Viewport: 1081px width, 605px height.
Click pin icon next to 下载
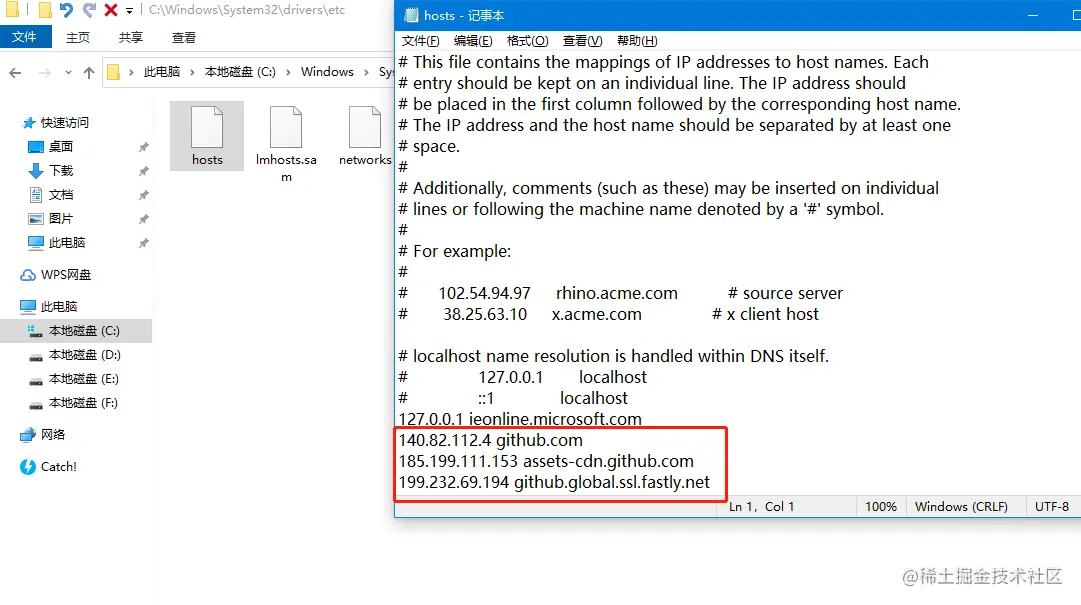(143, 171)
